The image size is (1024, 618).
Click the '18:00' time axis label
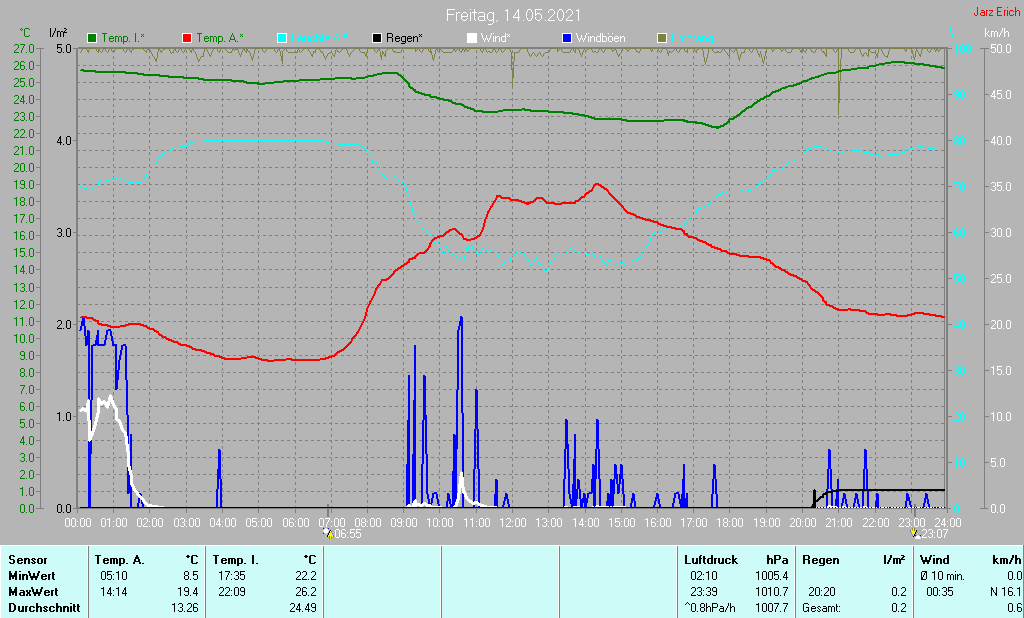730,523
